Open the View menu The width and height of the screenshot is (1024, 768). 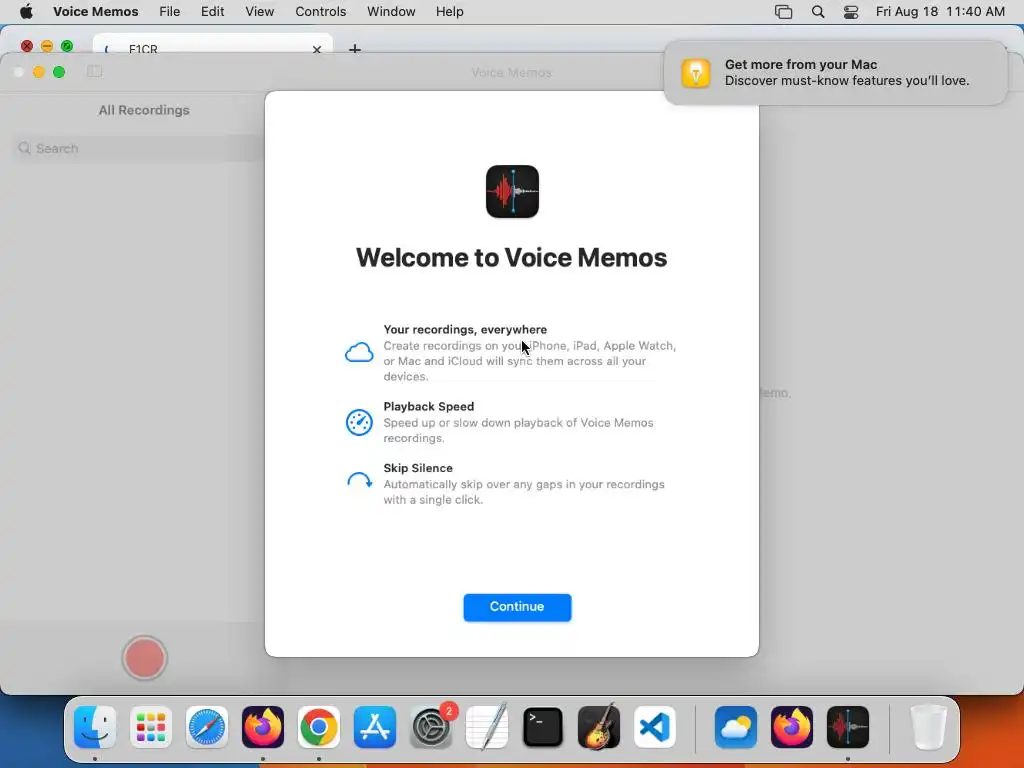click(x=259, y=12)
